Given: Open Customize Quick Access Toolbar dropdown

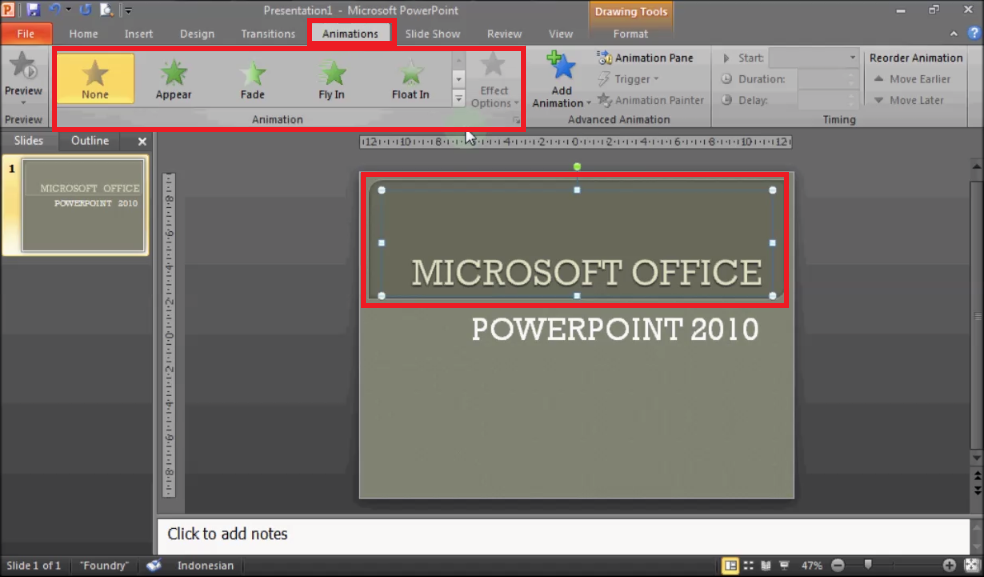Looking at the screenshot, I should [x=127, y=11].
